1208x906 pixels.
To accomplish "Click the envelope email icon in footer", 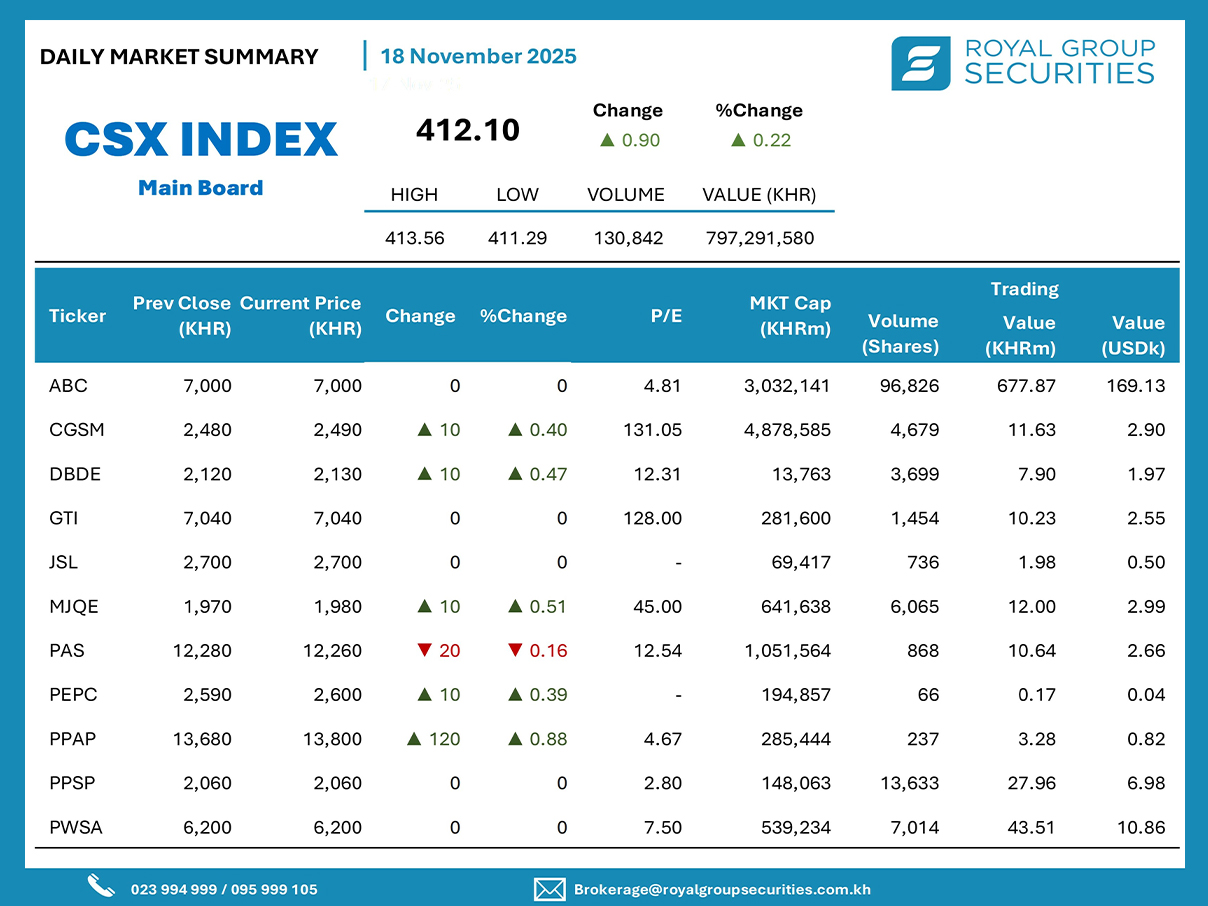I will click(549, 889).
